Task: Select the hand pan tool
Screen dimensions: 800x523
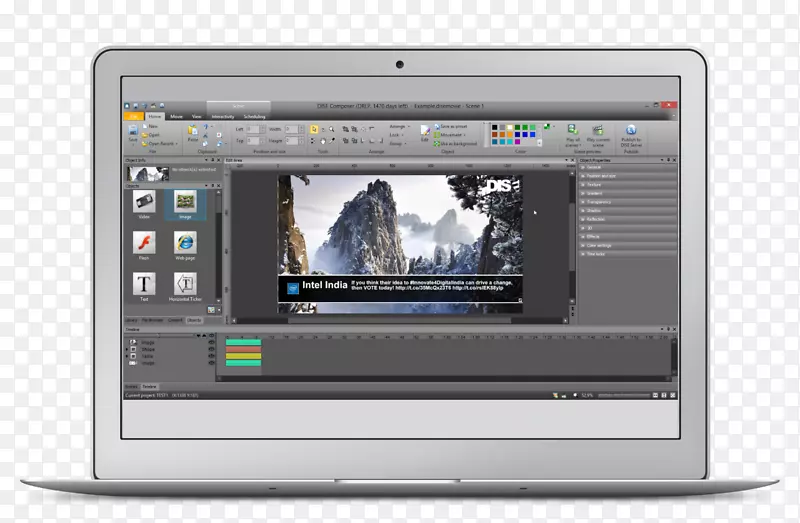Action: [x=322, y=141]
